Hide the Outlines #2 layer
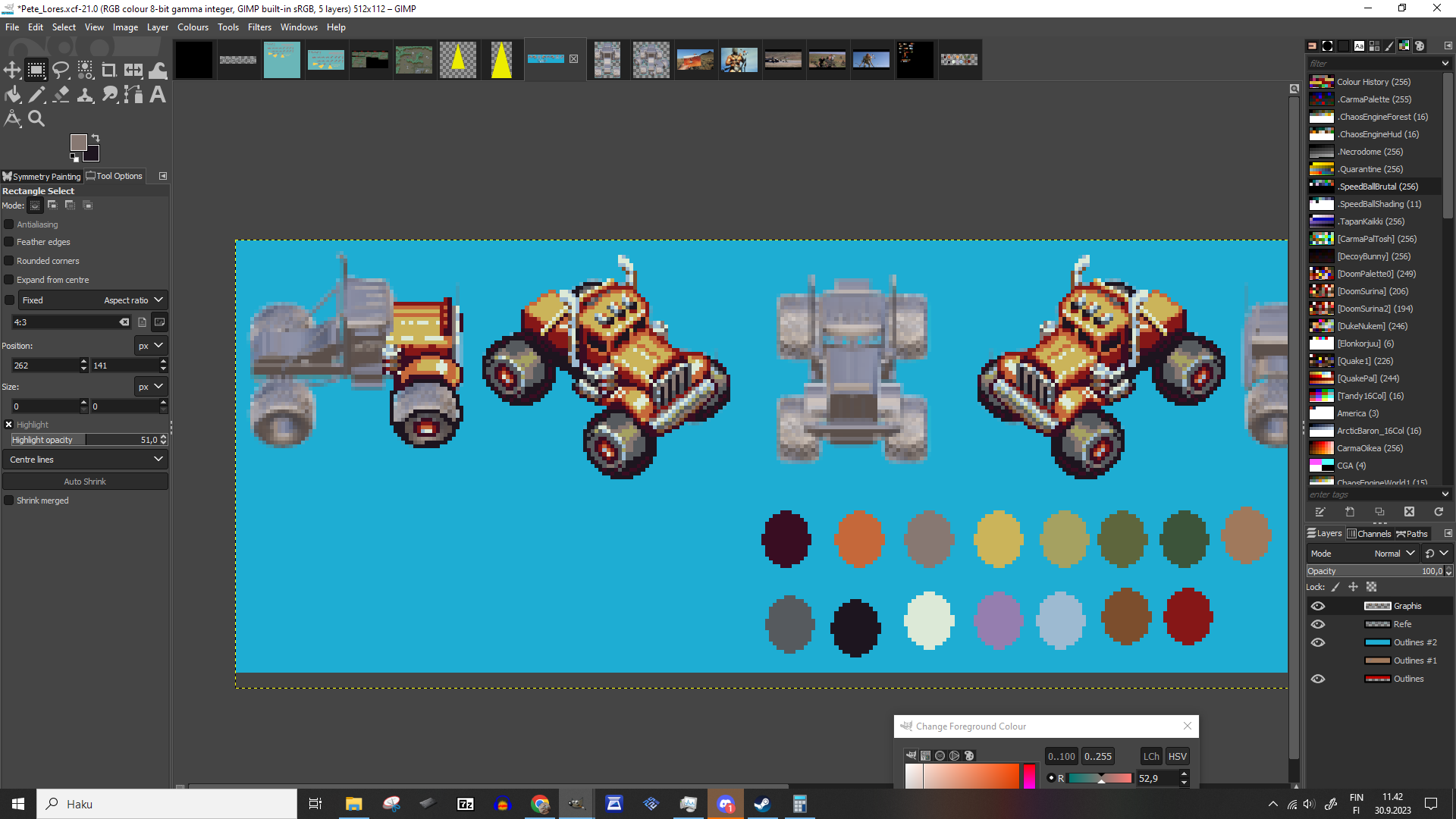The image size is (1456, 819). (x=1318, y=642)
